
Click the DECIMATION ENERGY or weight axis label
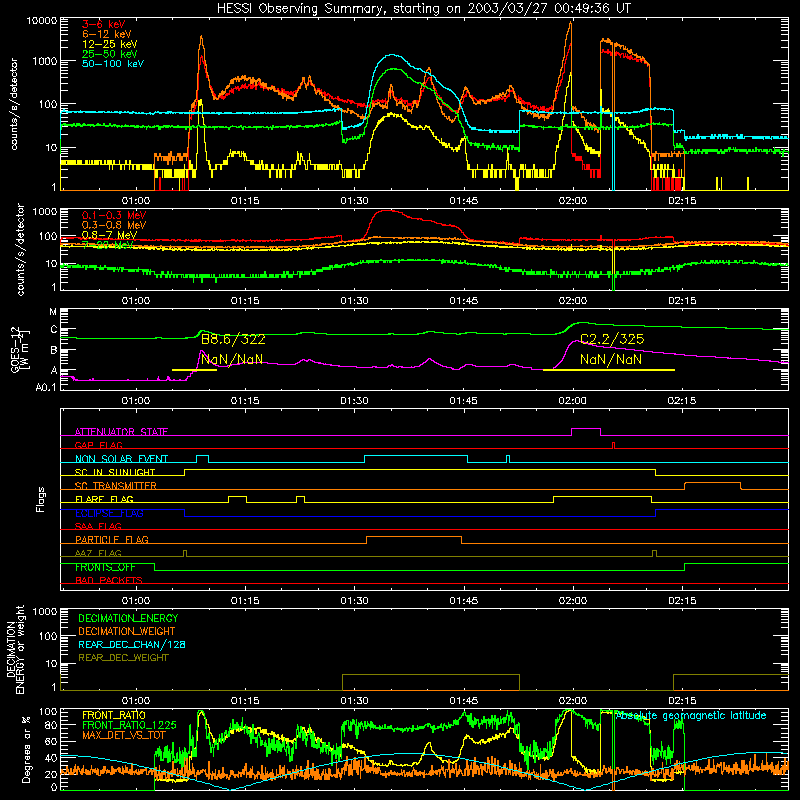15,650
